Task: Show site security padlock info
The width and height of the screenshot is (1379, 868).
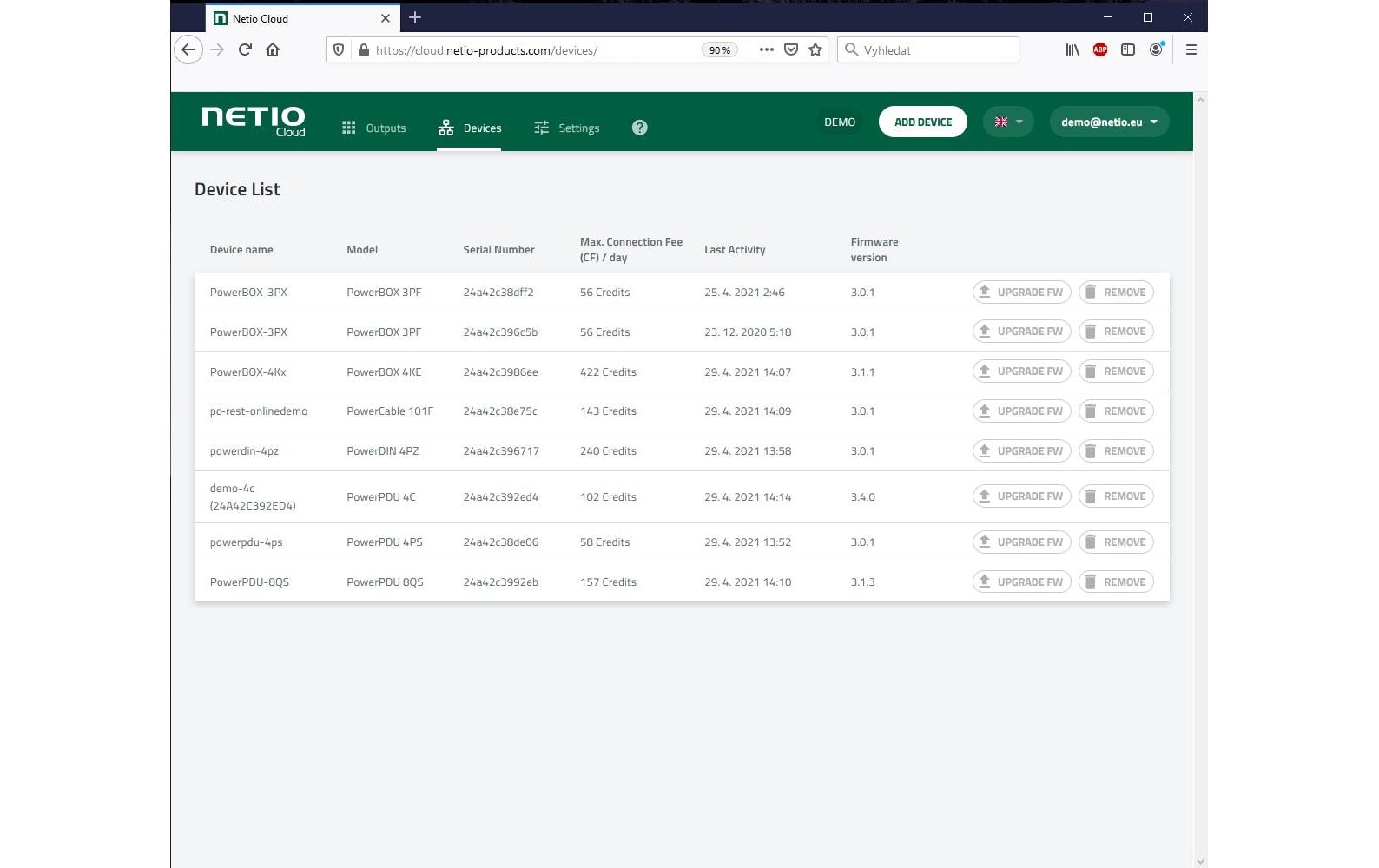Action: coord(364,49)
